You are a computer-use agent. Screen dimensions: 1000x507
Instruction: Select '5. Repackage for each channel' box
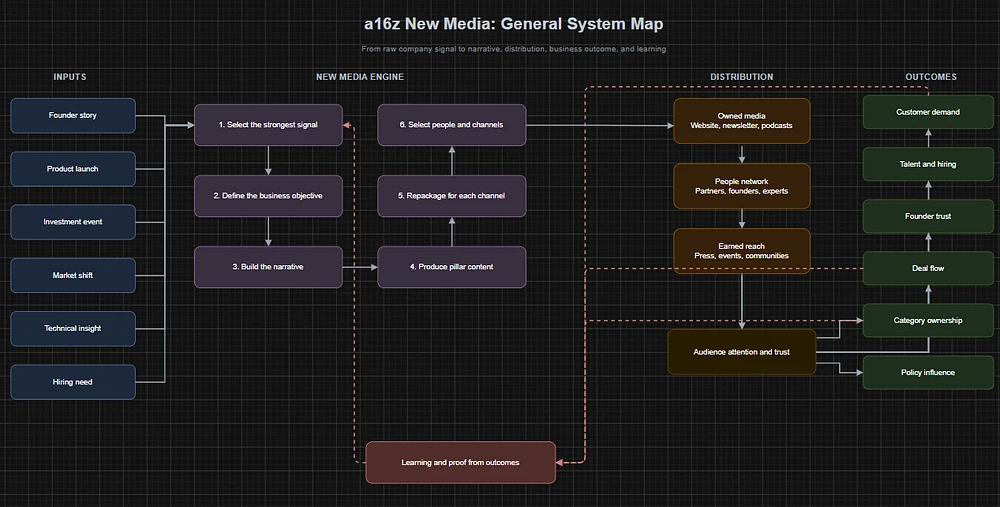click(x=452, y=196)
